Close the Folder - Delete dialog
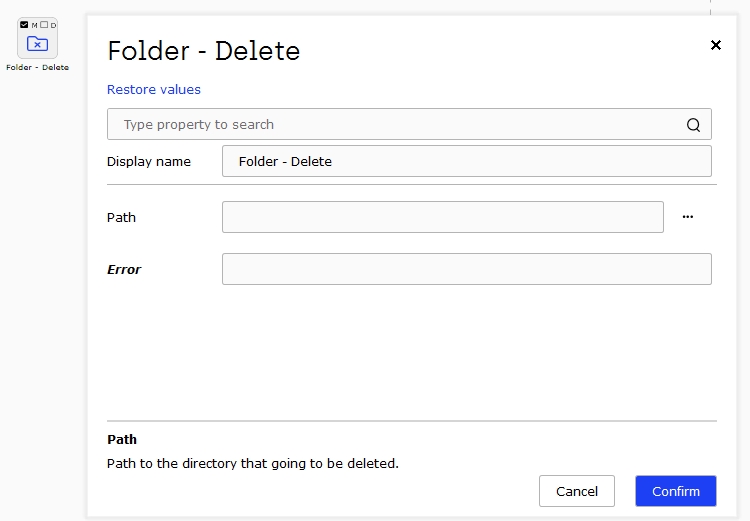 point(716,45)
